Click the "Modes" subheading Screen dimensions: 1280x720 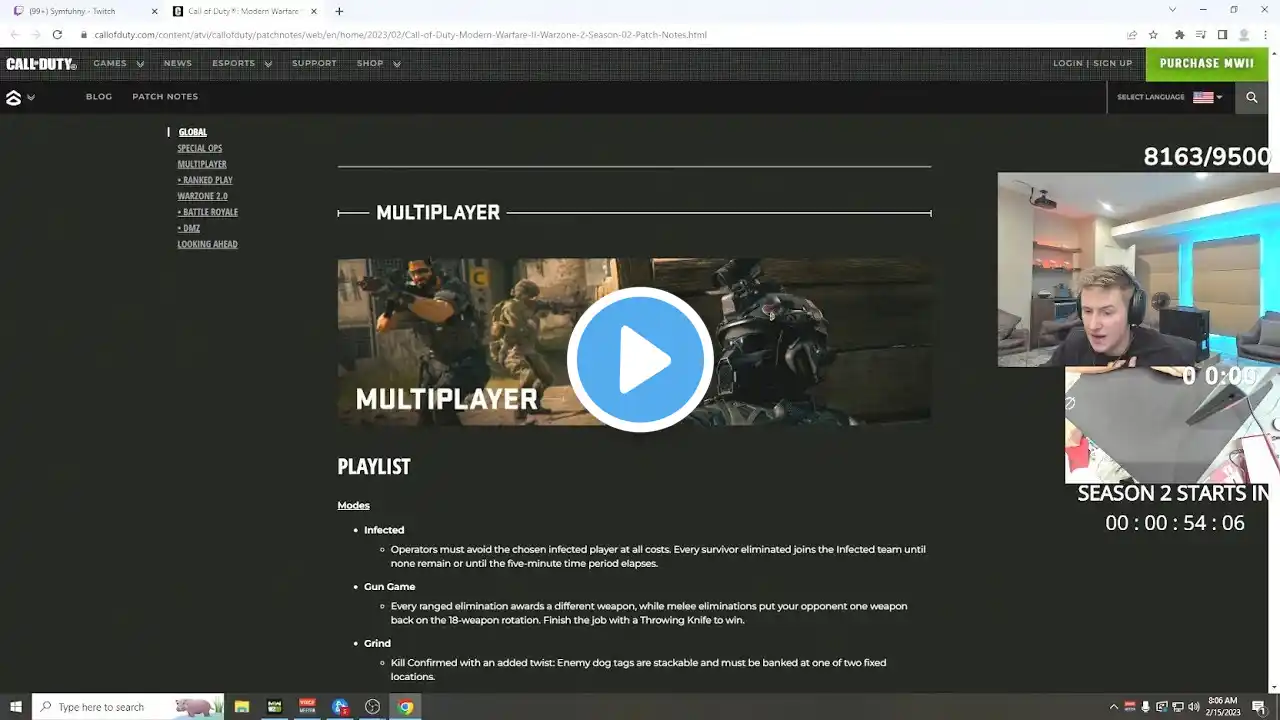(x=354, y=506)
